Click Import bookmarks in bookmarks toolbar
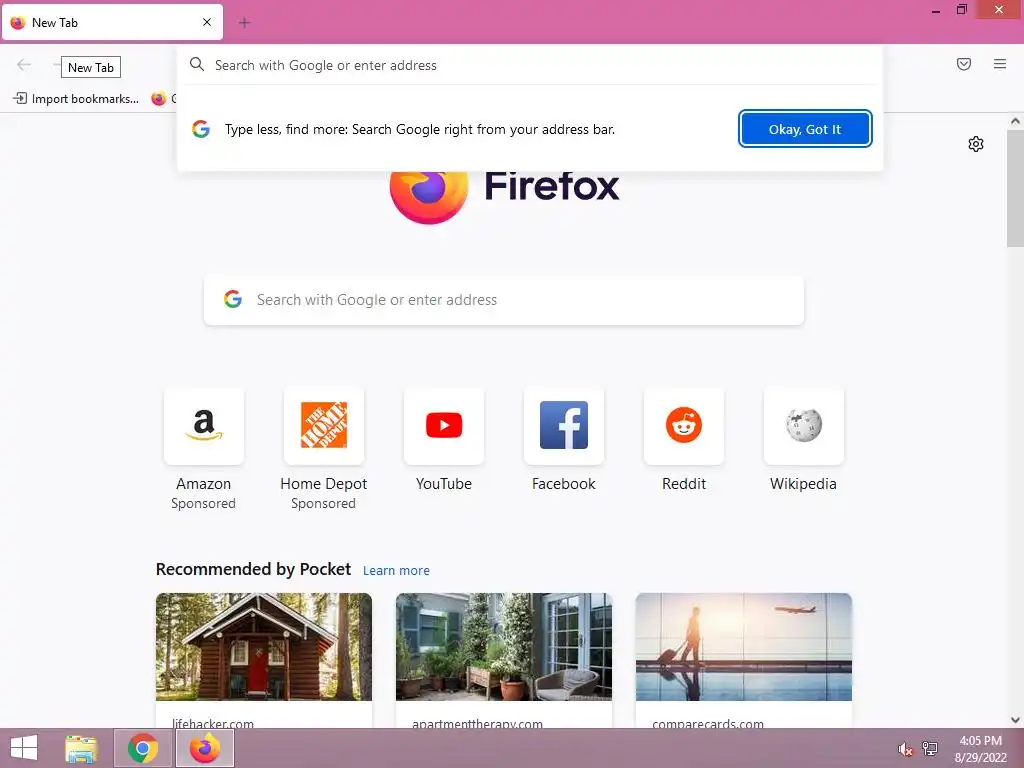The height and width of the screenshot is (768, 1024). coord(76,99)
